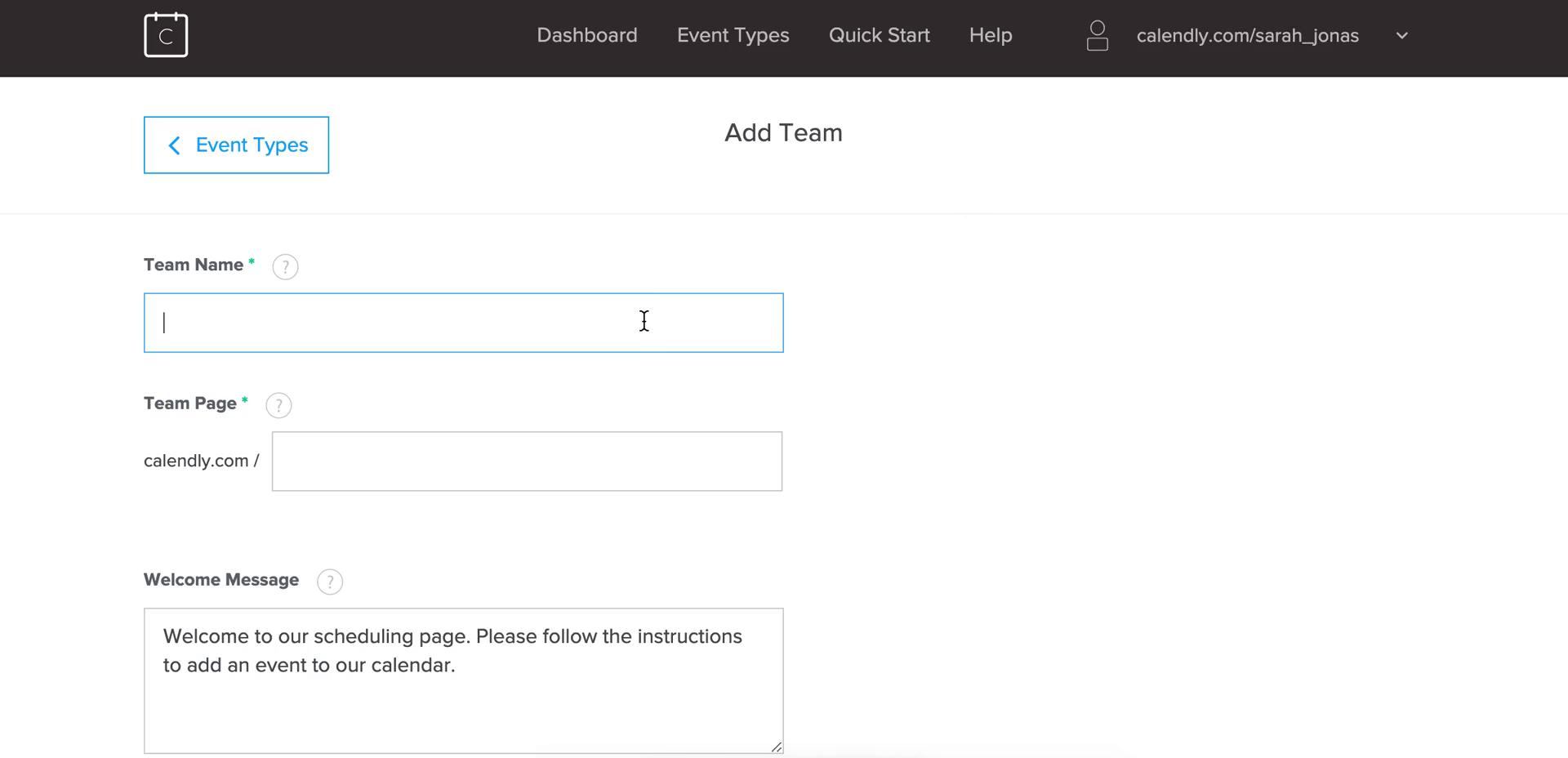Click the Team Page URL input field
The height and width of the screenshot is (758, 1568).
527,461
